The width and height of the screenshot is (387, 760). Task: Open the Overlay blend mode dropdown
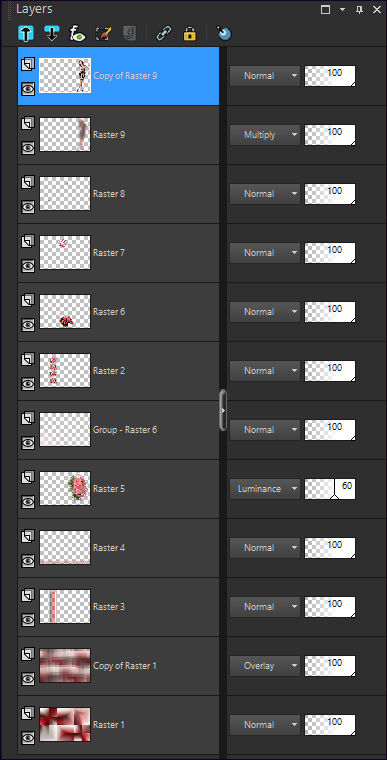click(265, 665)
